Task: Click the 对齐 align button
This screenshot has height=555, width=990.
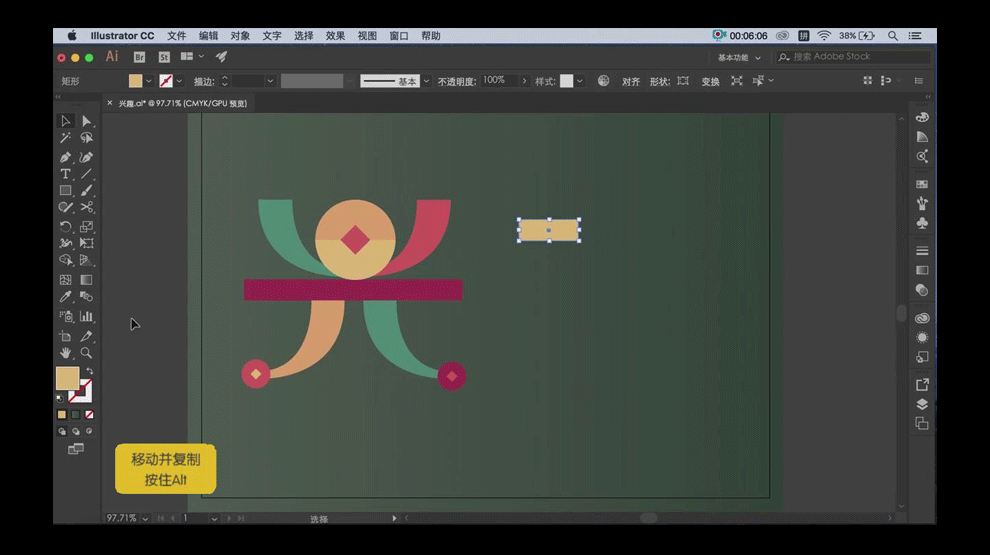Action: 631,81
